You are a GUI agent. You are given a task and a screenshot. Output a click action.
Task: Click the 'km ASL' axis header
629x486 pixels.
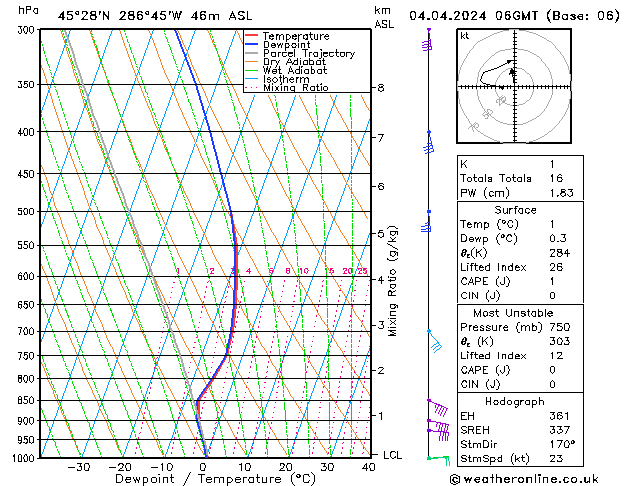384,17
